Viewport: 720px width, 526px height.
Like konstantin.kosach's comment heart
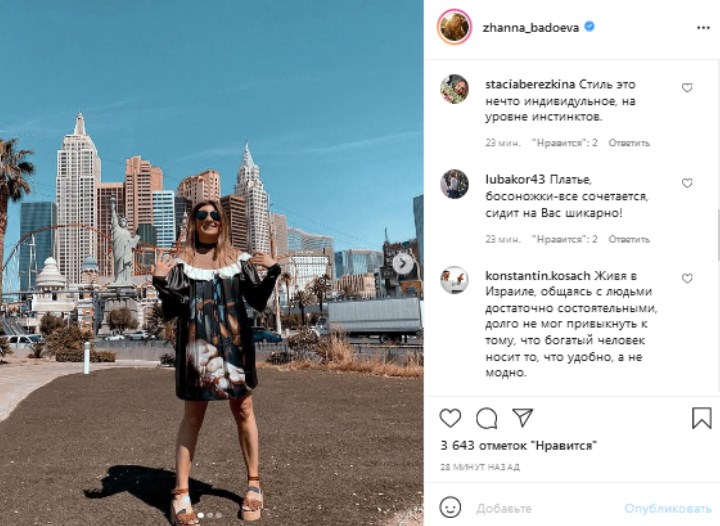pyautogui.click(x=687, y=279)
